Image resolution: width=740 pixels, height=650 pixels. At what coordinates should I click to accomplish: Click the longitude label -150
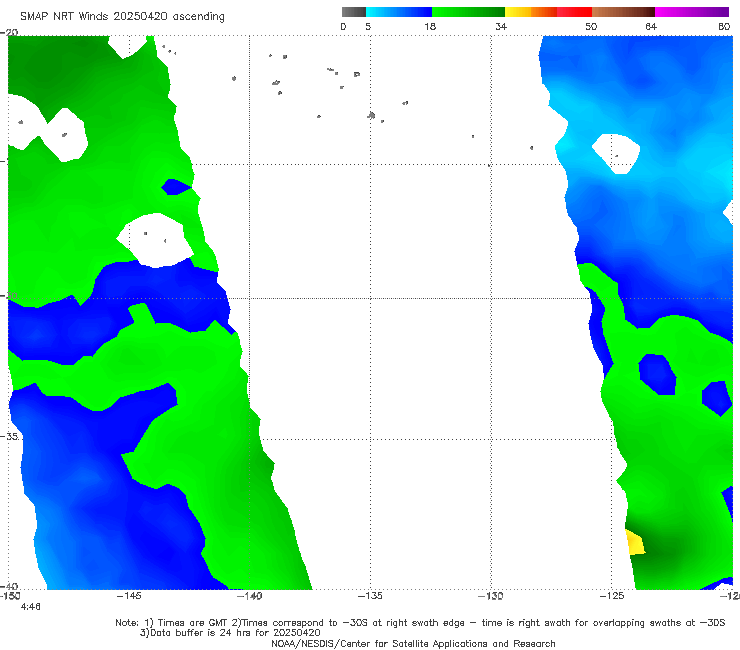(x=10, y=596)
